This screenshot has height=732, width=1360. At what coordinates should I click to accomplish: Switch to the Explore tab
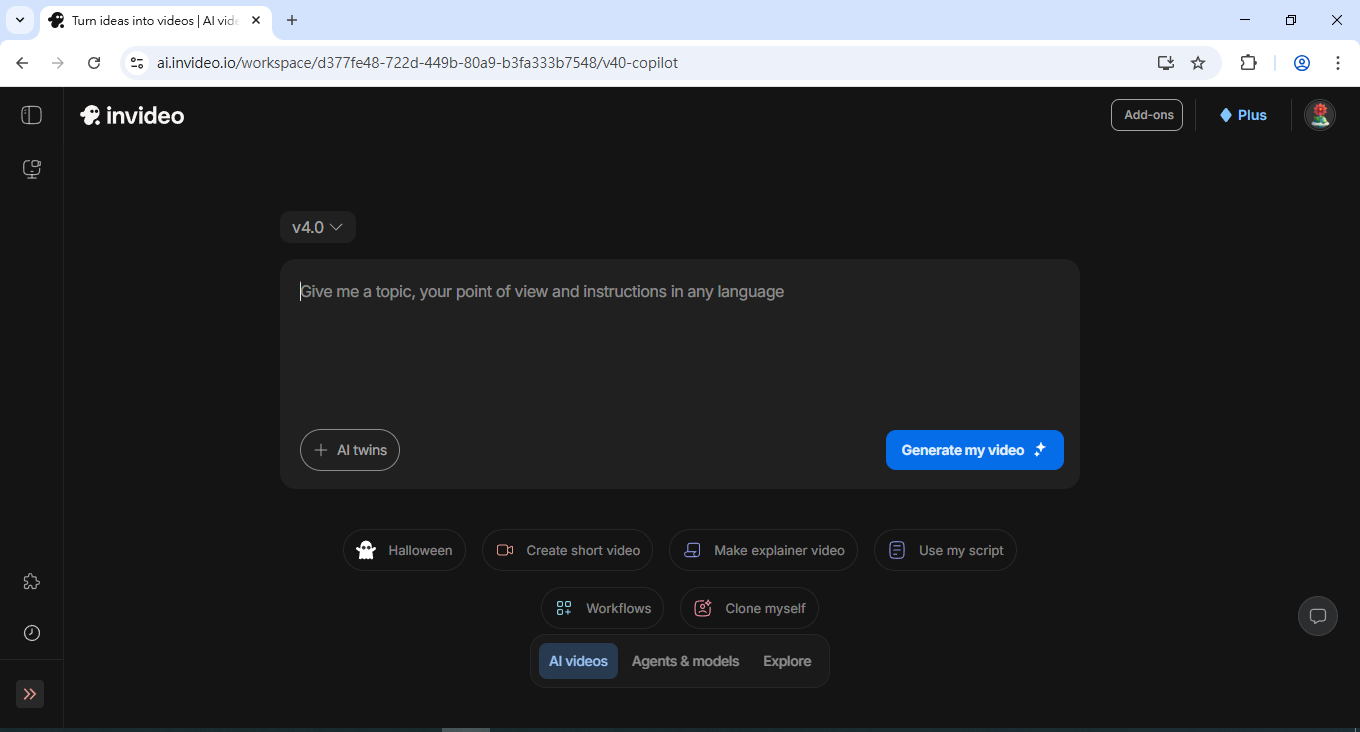coord(787,661)
